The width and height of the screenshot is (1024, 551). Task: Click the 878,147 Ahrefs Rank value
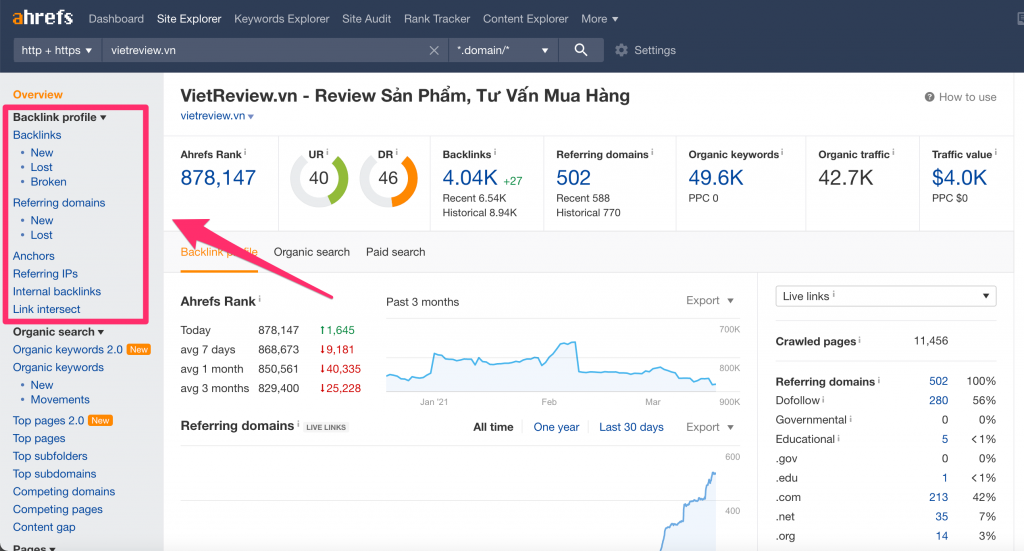218,178
